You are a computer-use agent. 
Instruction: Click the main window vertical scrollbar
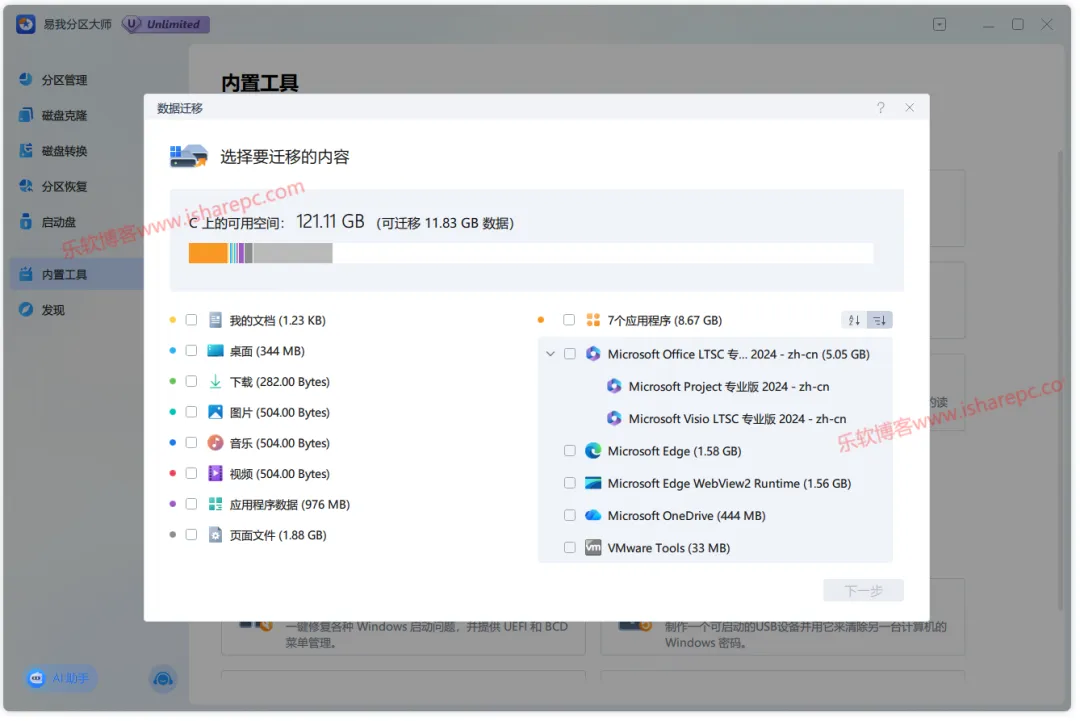(1062, 379)
